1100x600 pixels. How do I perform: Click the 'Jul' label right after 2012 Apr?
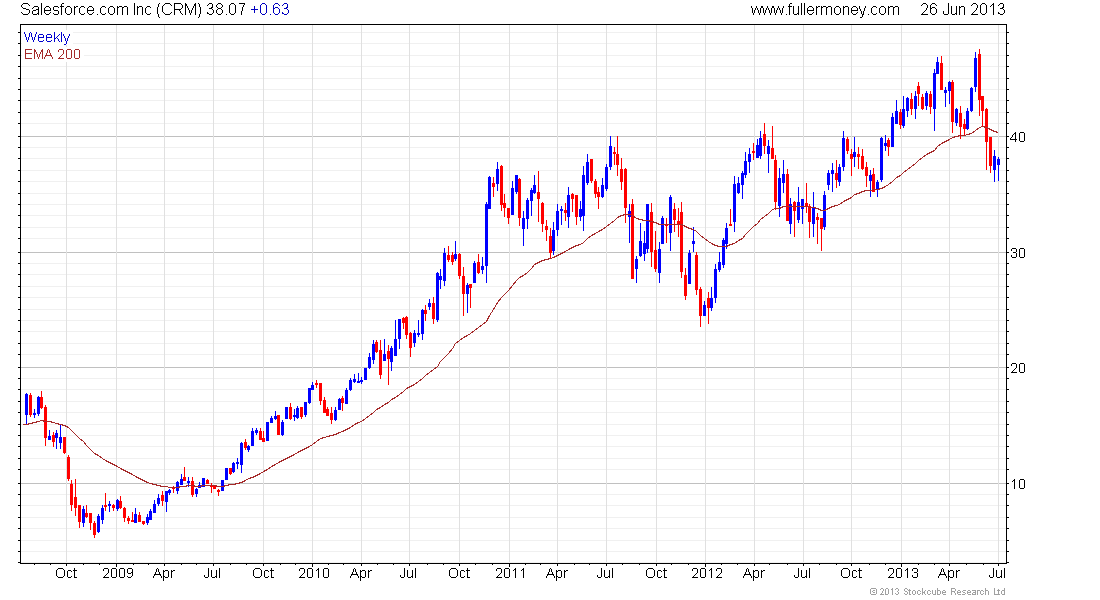pyautogui.click(x=802, y=573)
